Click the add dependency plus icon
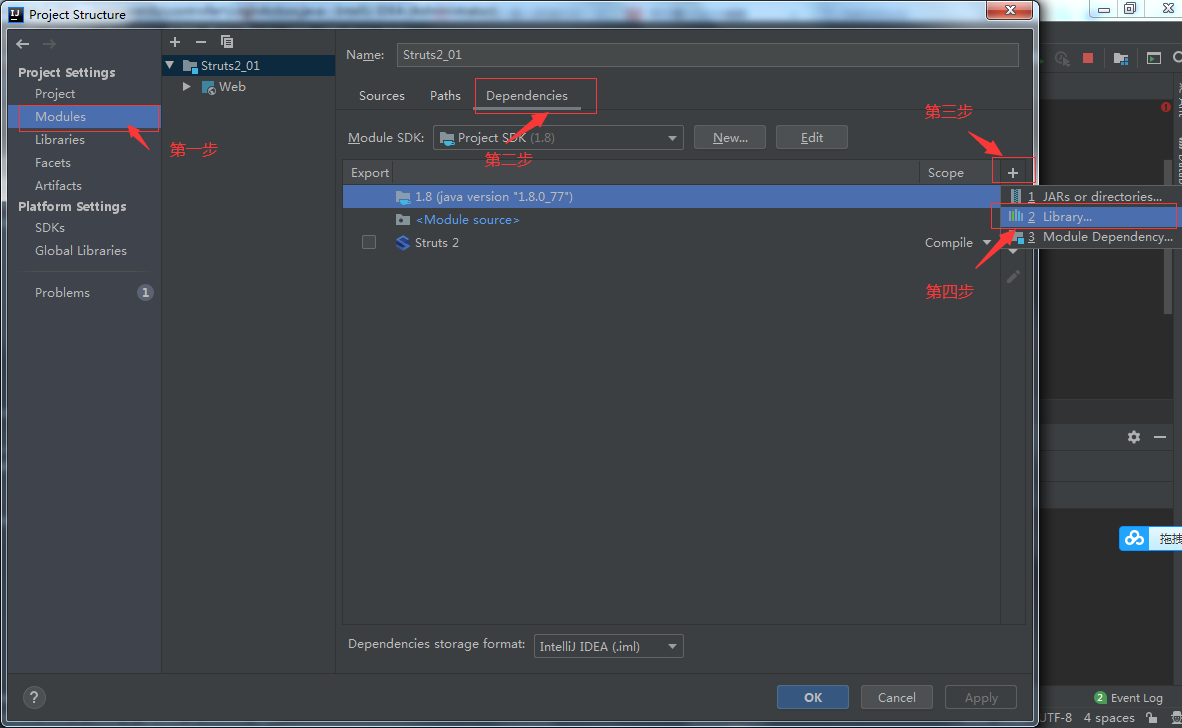Viewport: 1182px width, 728px height. (1012, 173)
